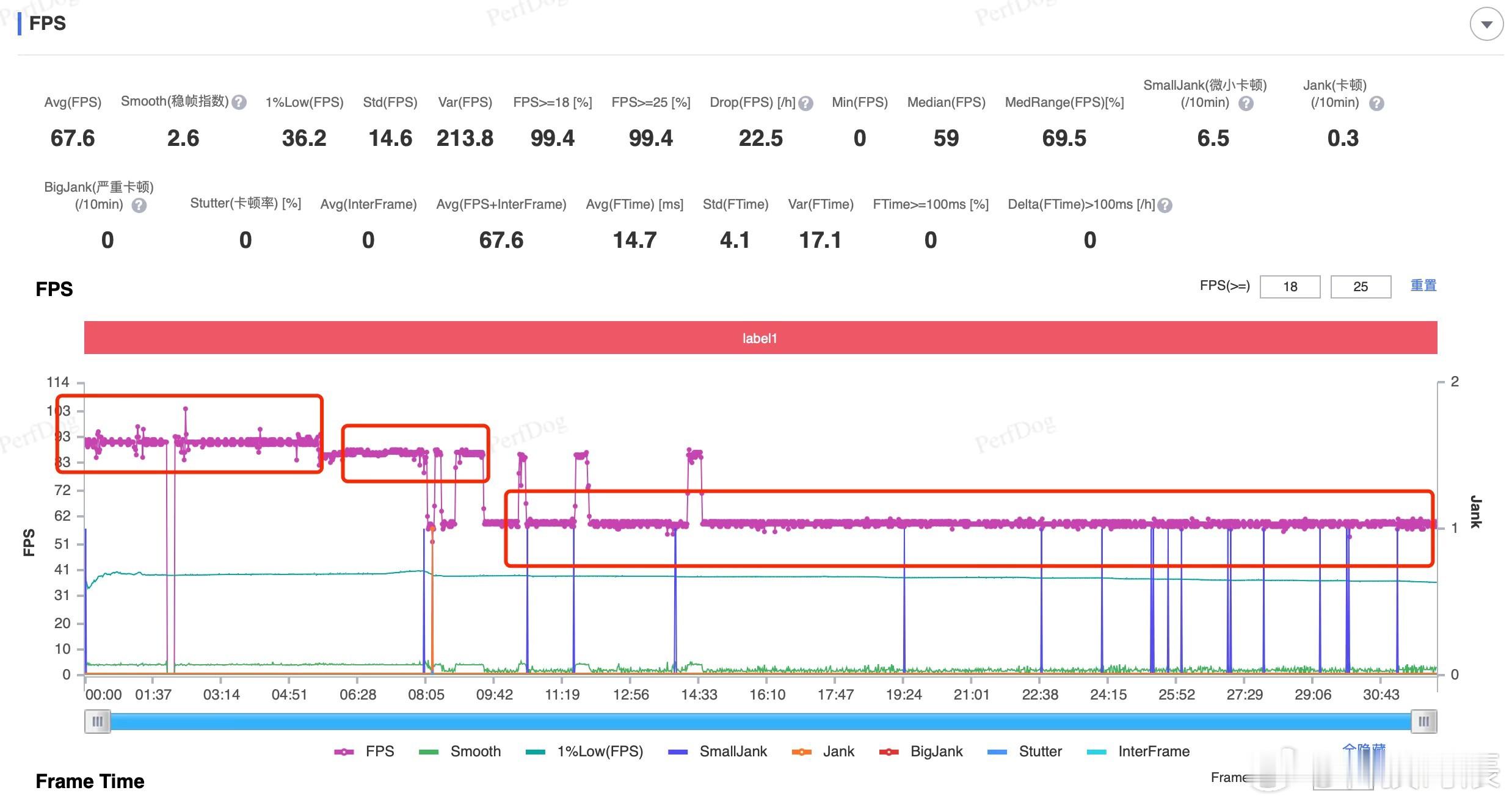Click the Drop(FPS) value 22.5
The height and width of the screenshot is (807, 1512).
pyautogui.click(x=761, y=139)
